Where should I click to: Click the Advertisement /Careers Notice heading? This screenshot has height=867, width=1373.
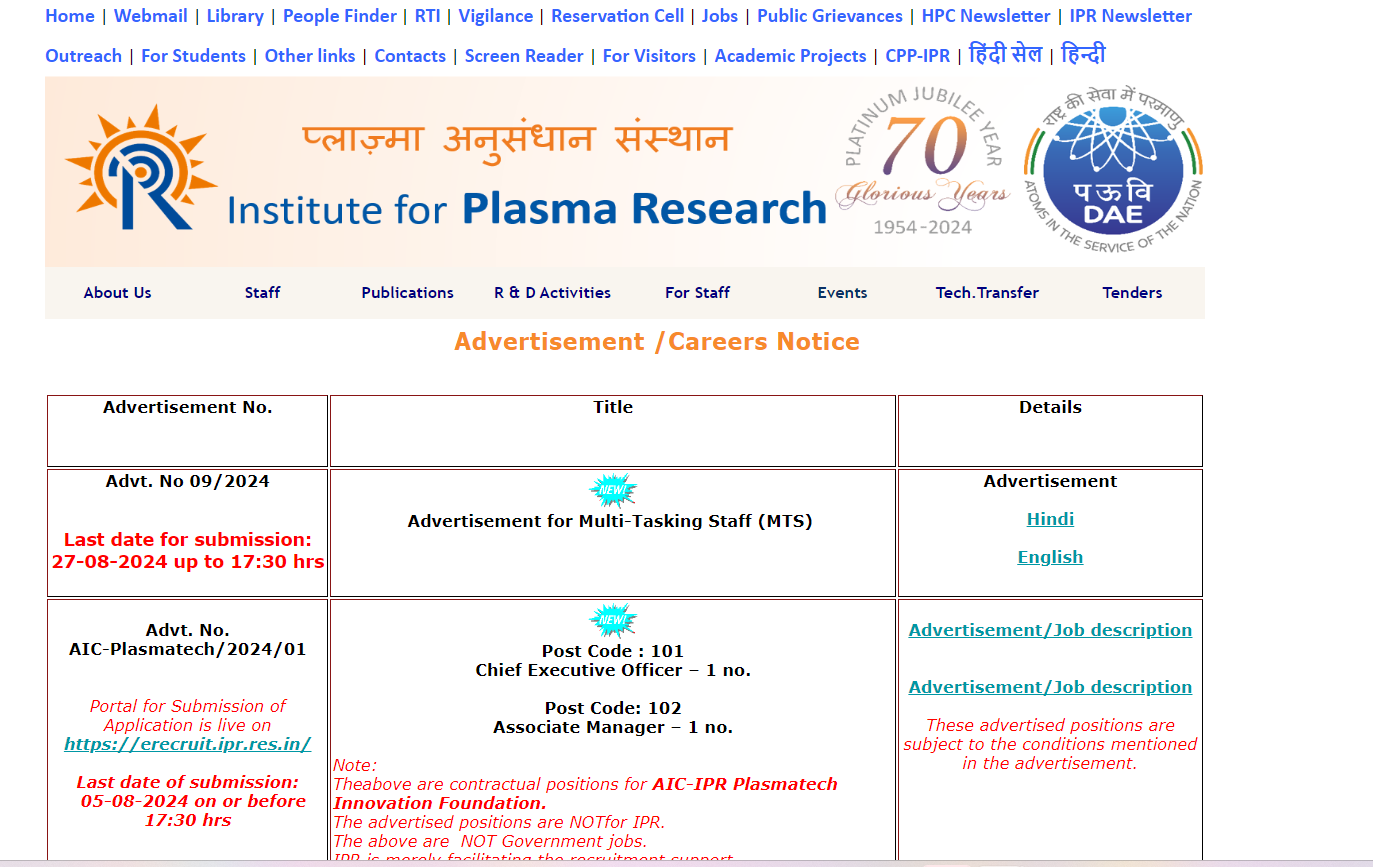click(x=657, y=342)
